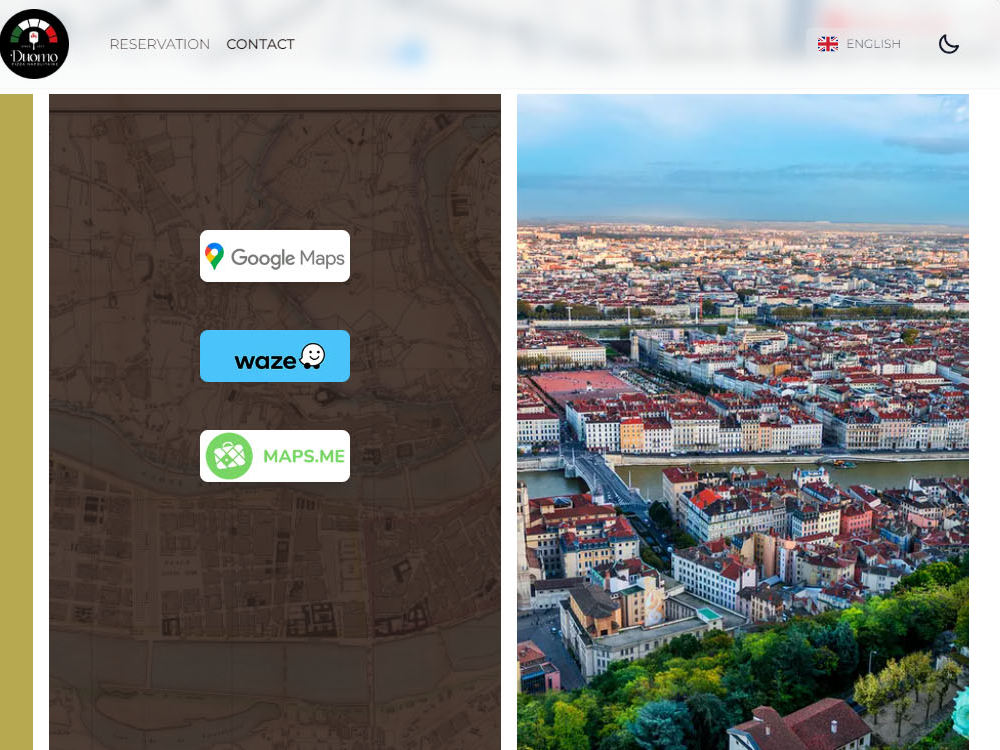Open directions in MAPS.ME
The width and height of the screenshot is (1000, 750).
(x=275, y=456)
